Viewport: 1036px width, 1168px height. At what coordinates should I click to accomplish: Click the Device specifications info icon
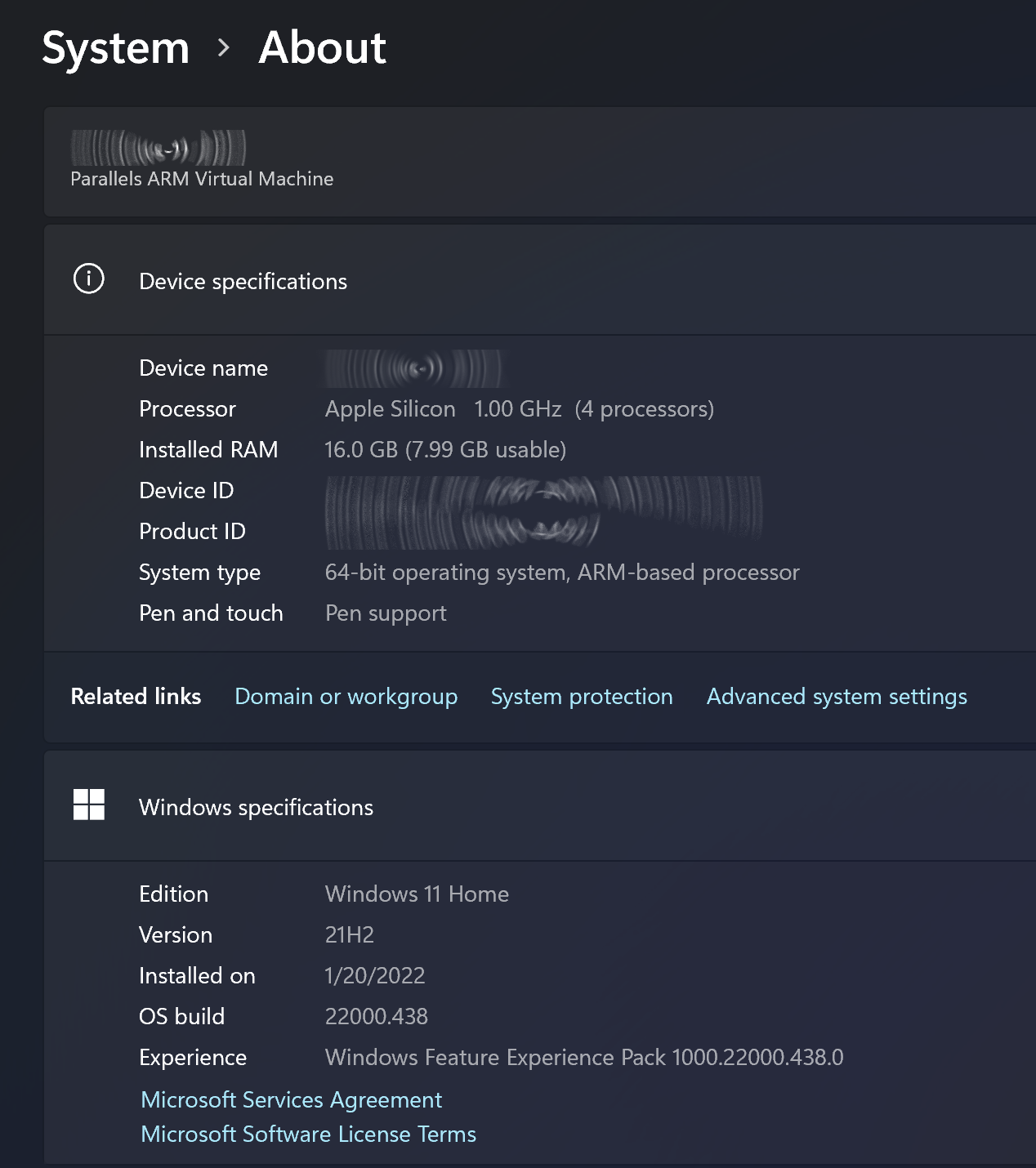pyautogui.click(x=89, y=279)
